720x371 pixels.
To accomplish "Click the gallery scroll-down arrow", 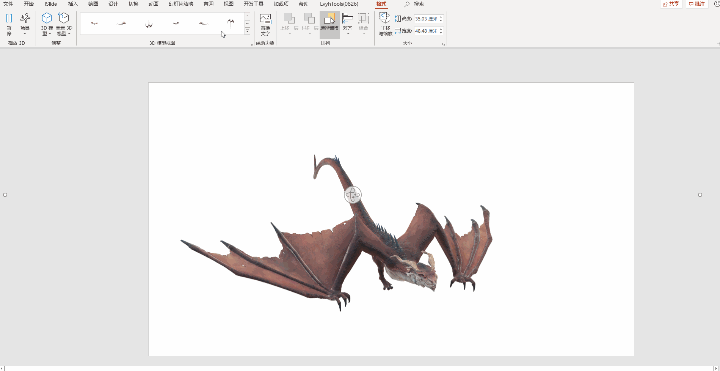I will click(247, 24).
